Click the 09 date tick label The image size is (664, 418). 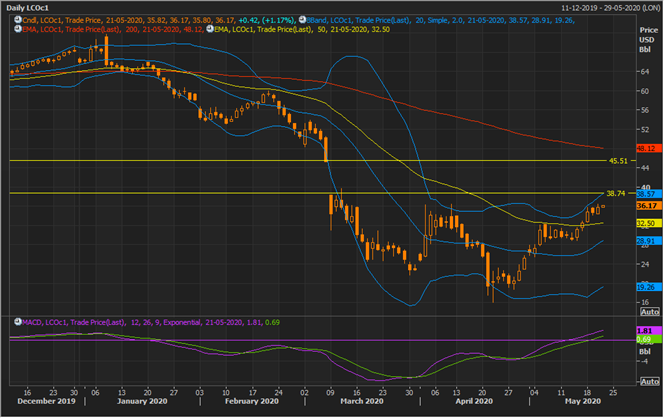(330, 393)
